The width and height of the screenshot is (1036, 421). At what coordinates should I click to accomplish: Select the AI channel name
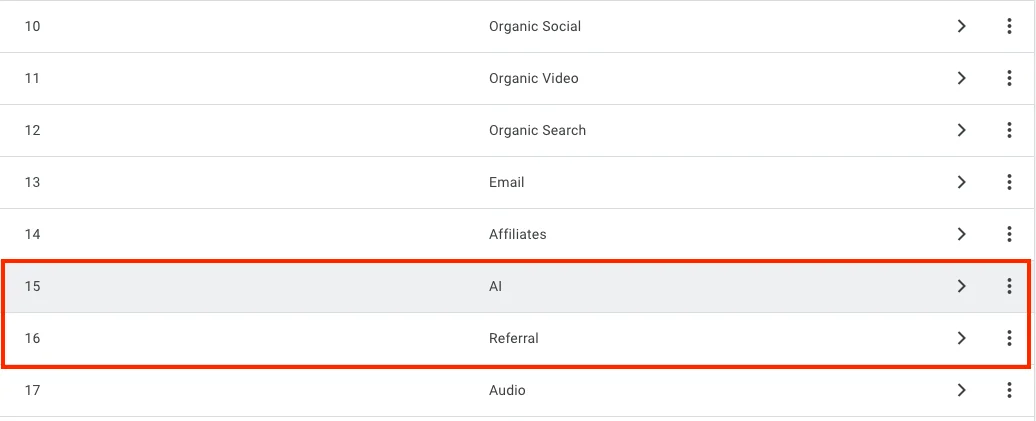[x=495, y=286]
